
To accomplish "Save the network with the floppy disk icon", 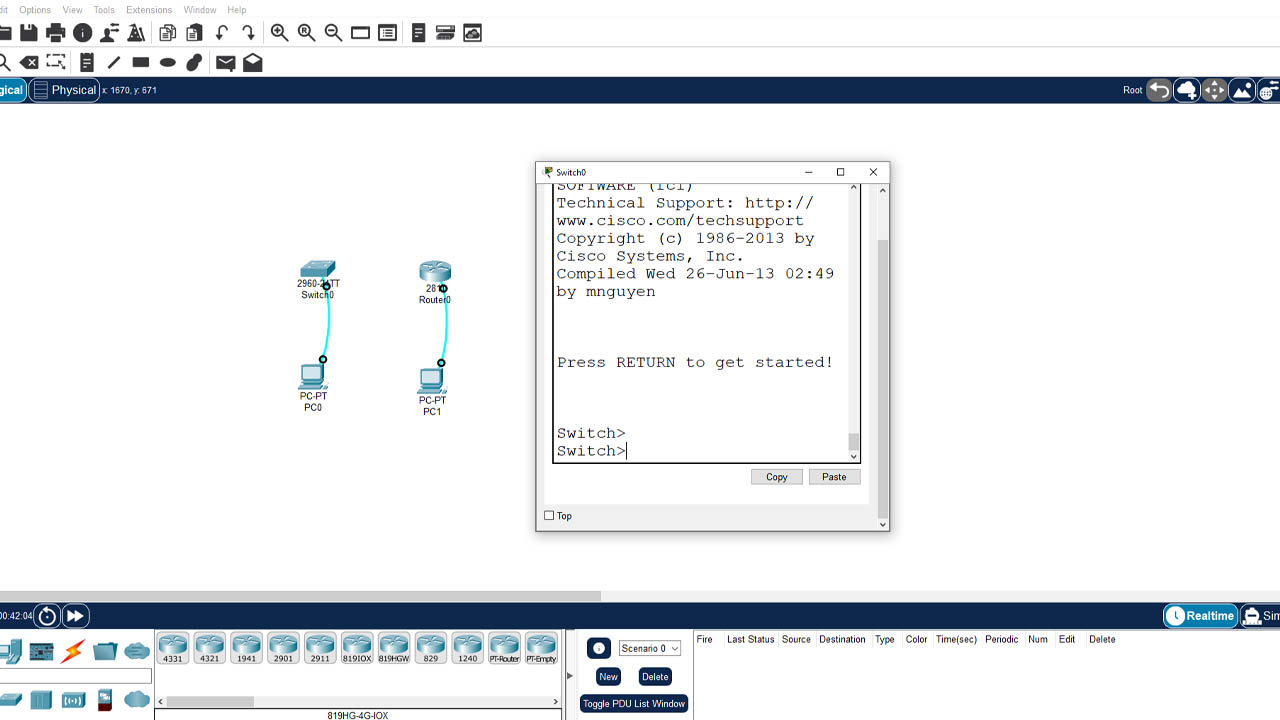I will point(29,33).
